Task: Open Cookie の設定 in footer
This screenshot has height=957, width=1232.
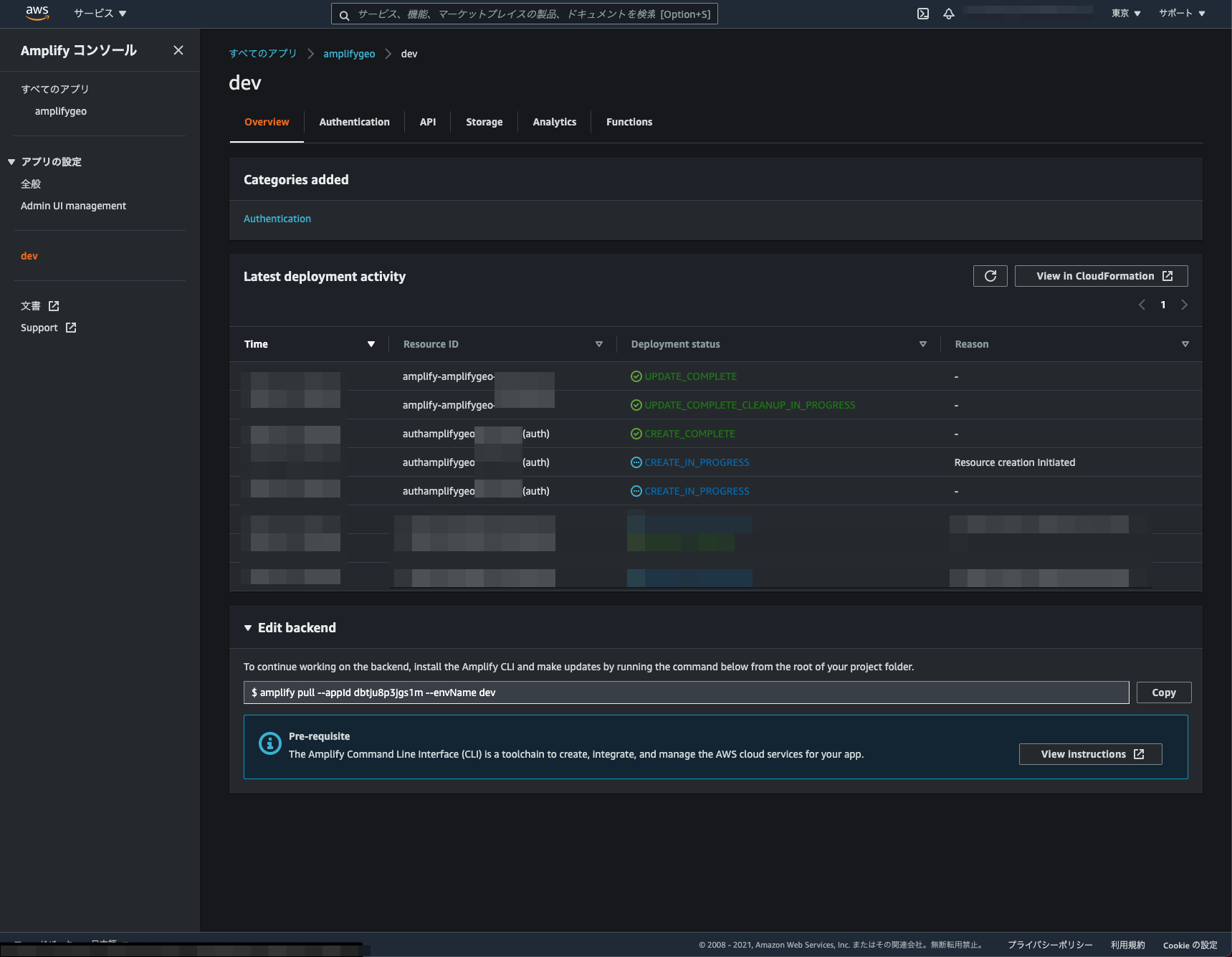Action: (x=1190, y=945)
